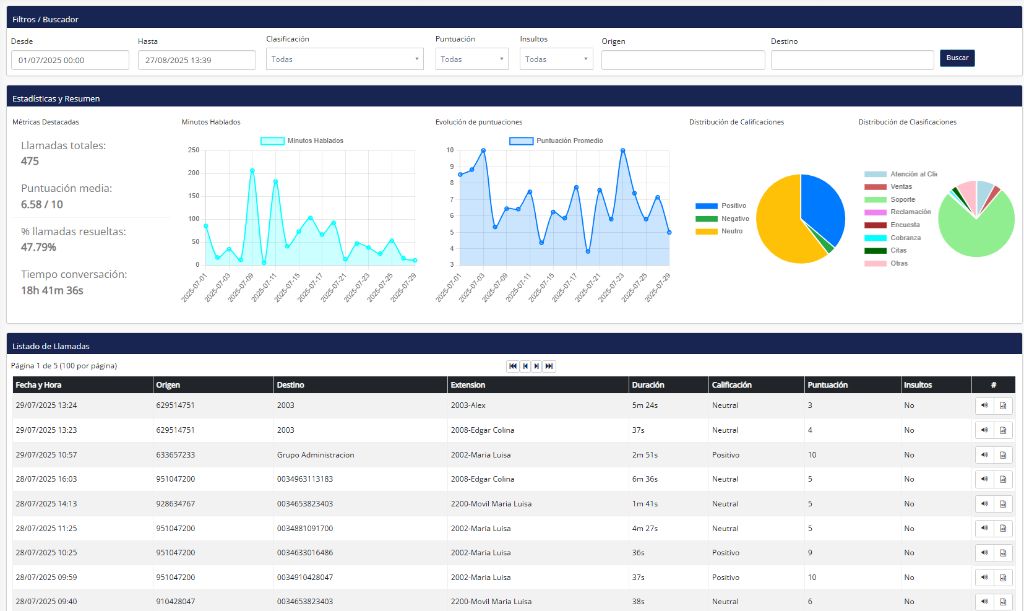The height and width of the screenshot is (611, 1024).
Task: Sort table by Duración column header
Action: [647, 385]
